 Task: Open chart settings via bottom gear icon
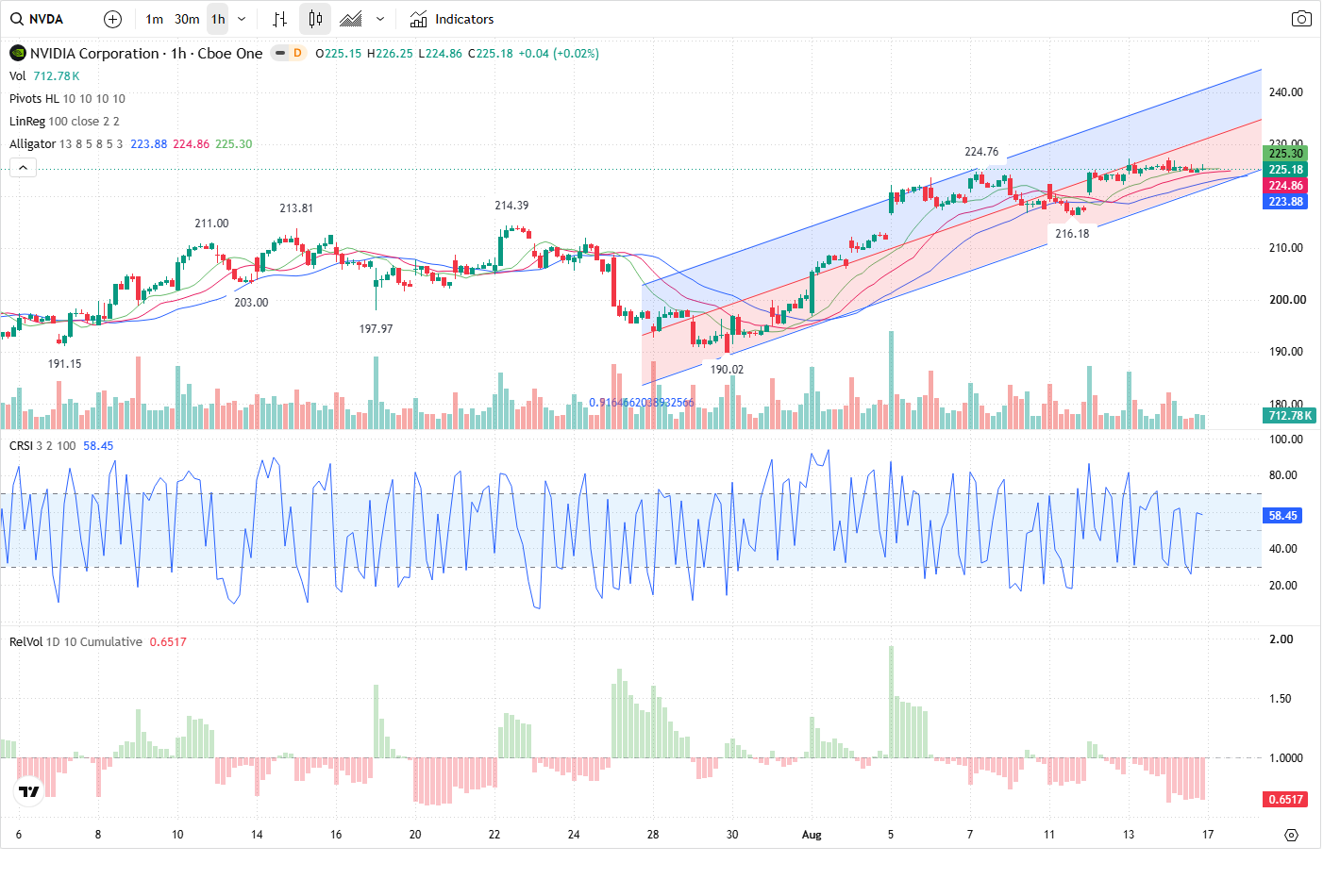(1291, 835)
